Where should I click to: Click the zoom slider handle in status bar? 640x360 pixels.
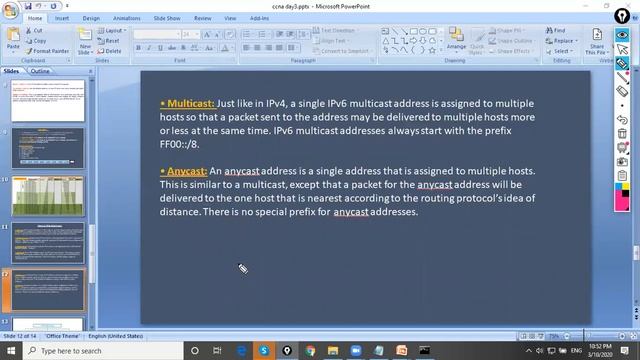click(x=588, y=336)
